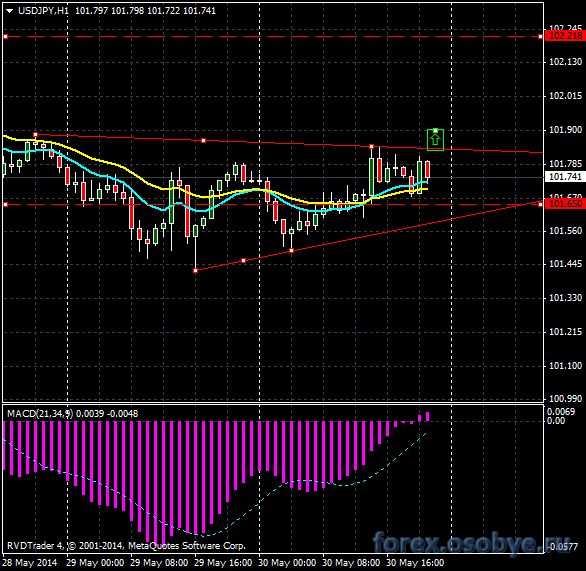The width and height of the screenshot is (586, 571).
Task: Click the 30 May 08:00 time axis label
Action: (351, 562)
